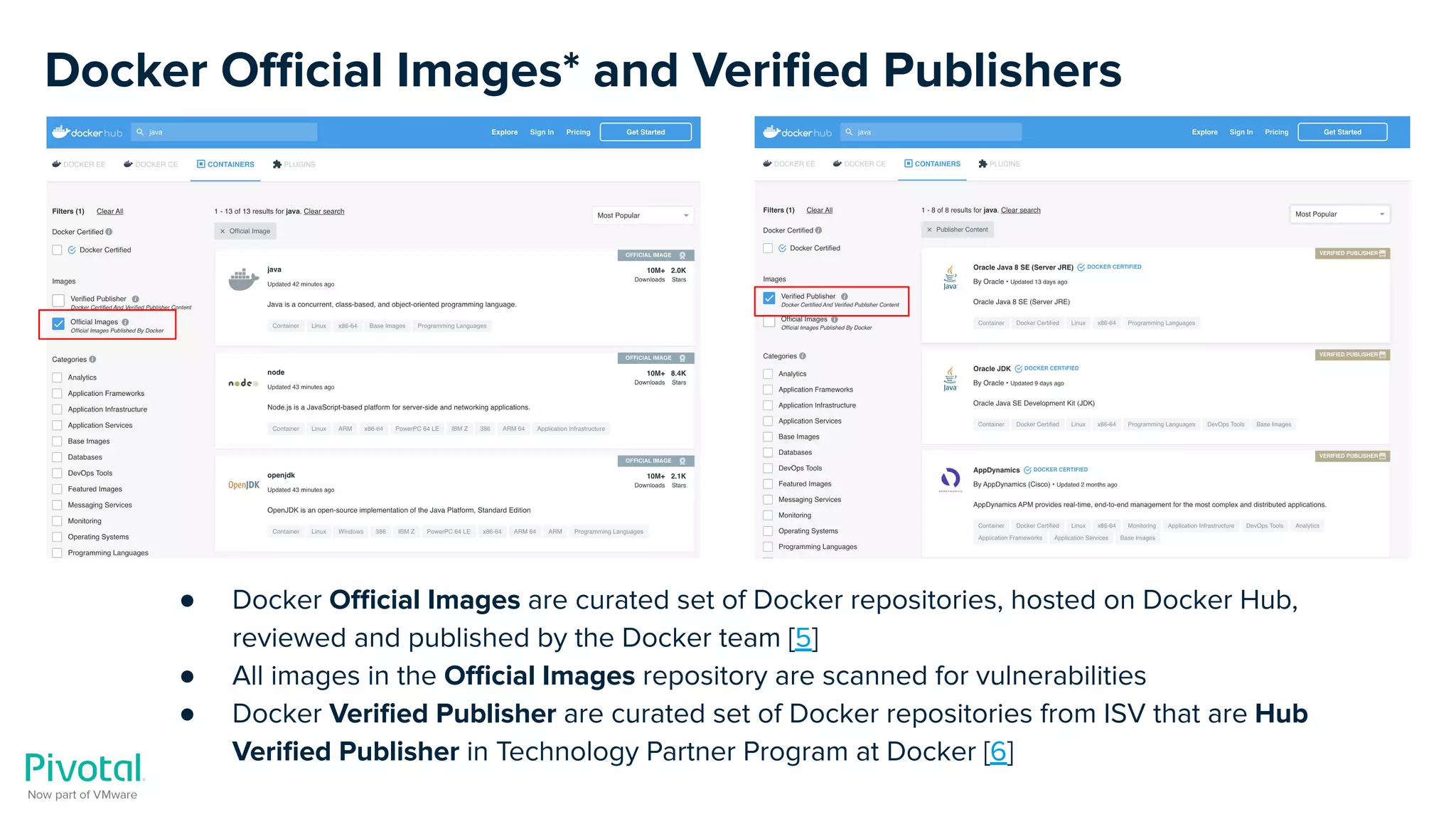Click the Official Image ribbon on the java result

coord(655,255)
